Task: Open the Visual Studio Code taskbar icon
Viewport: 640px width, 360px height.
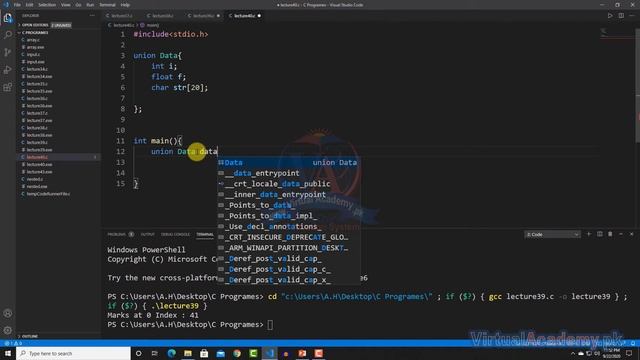Action: pyautogui.click(x=269, y=353)
